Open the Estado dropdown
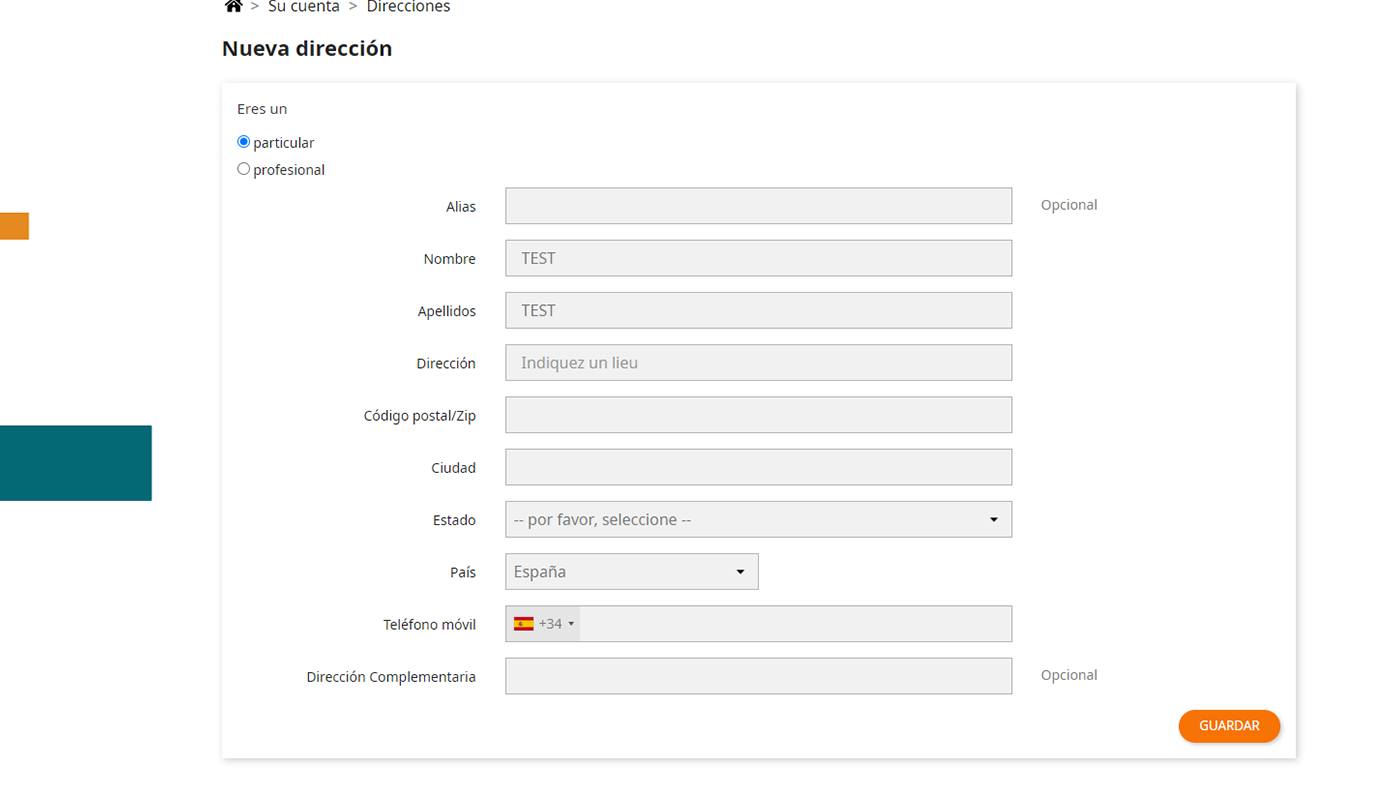 (x=758, y=519)
